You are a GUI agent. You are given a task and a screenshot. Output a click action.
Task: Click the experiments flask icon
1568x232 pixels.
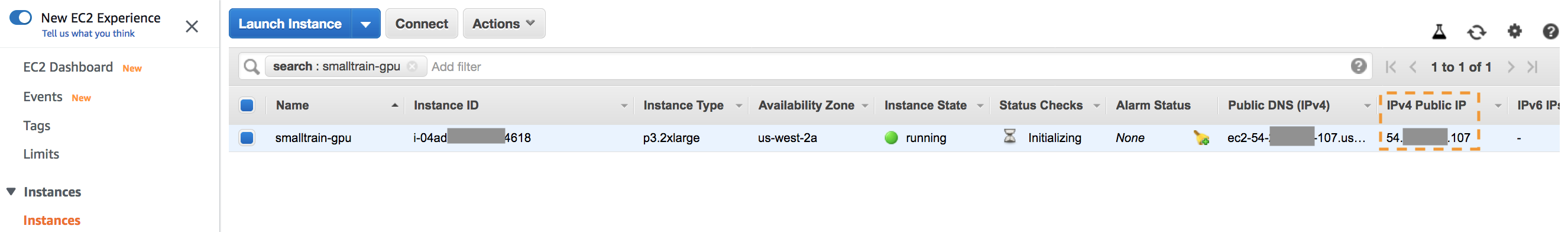tap(1439, 32)
